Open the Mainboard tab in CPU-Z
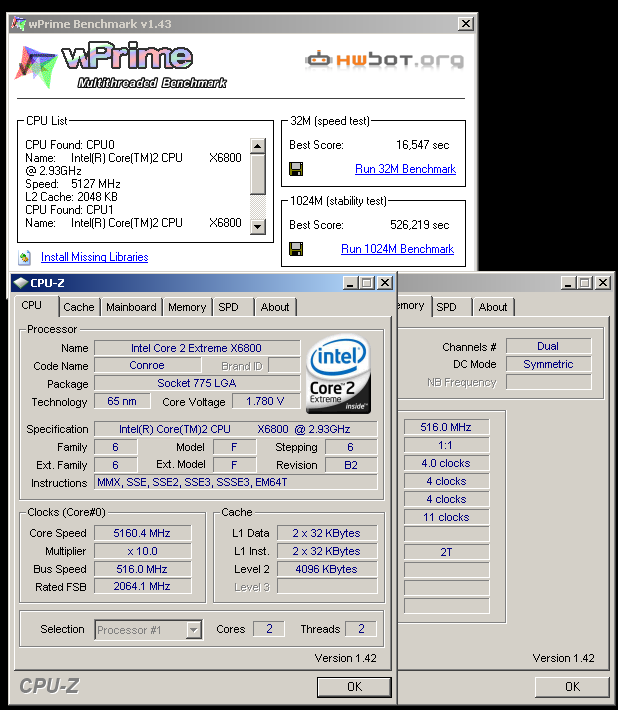Screen dimensions: 618x710 click(131, 307)
